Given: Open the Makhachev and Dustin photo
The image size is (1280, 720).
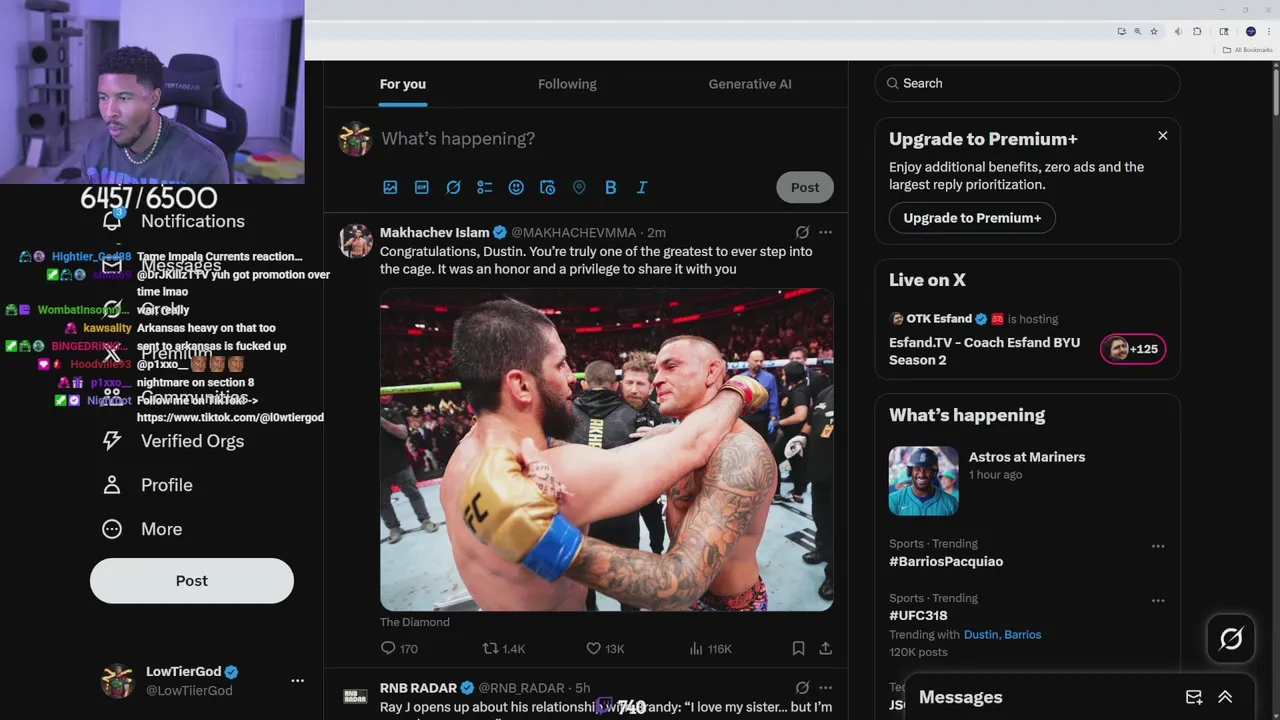Looking at the screenshot, I should coord(606,450).
